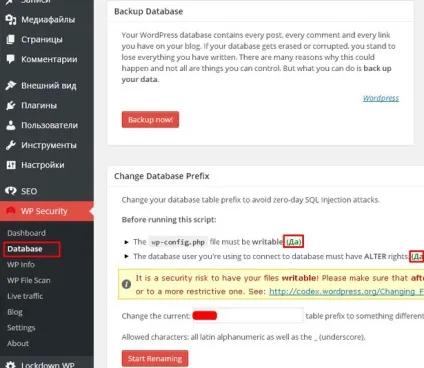Click the Start Renaming button
Image resolution: width=424 pixels, height=368 pixels.
(155, 359)
